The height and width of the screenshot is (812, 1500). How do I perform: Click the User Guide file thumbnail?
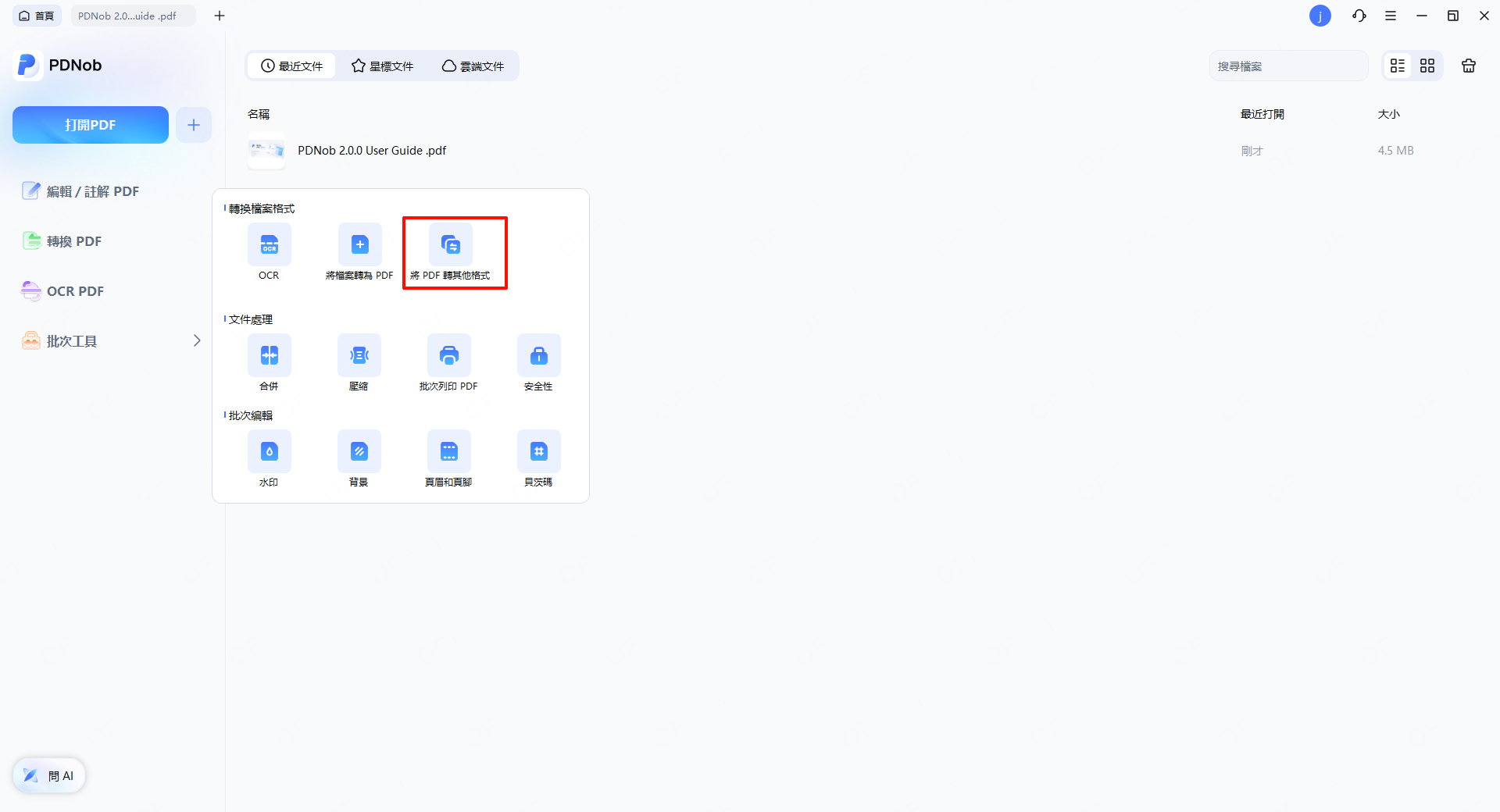click(x=266, y=151)
